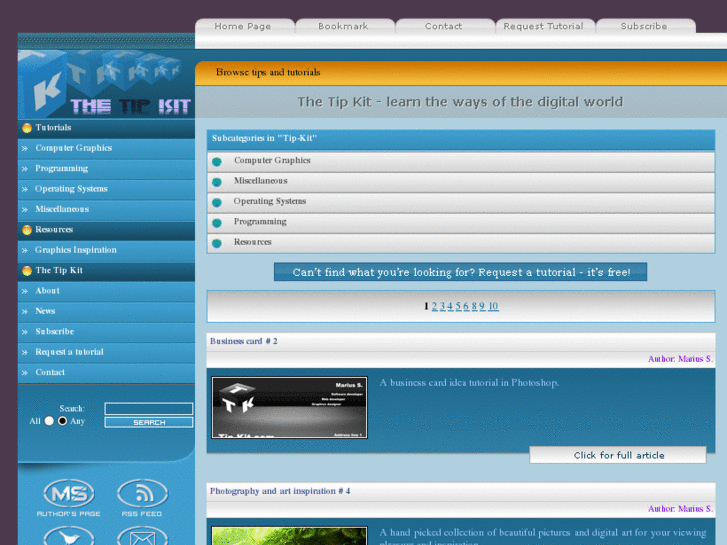
Task: Open the Miscellaneous subcategory row
Action: (461, 182)
